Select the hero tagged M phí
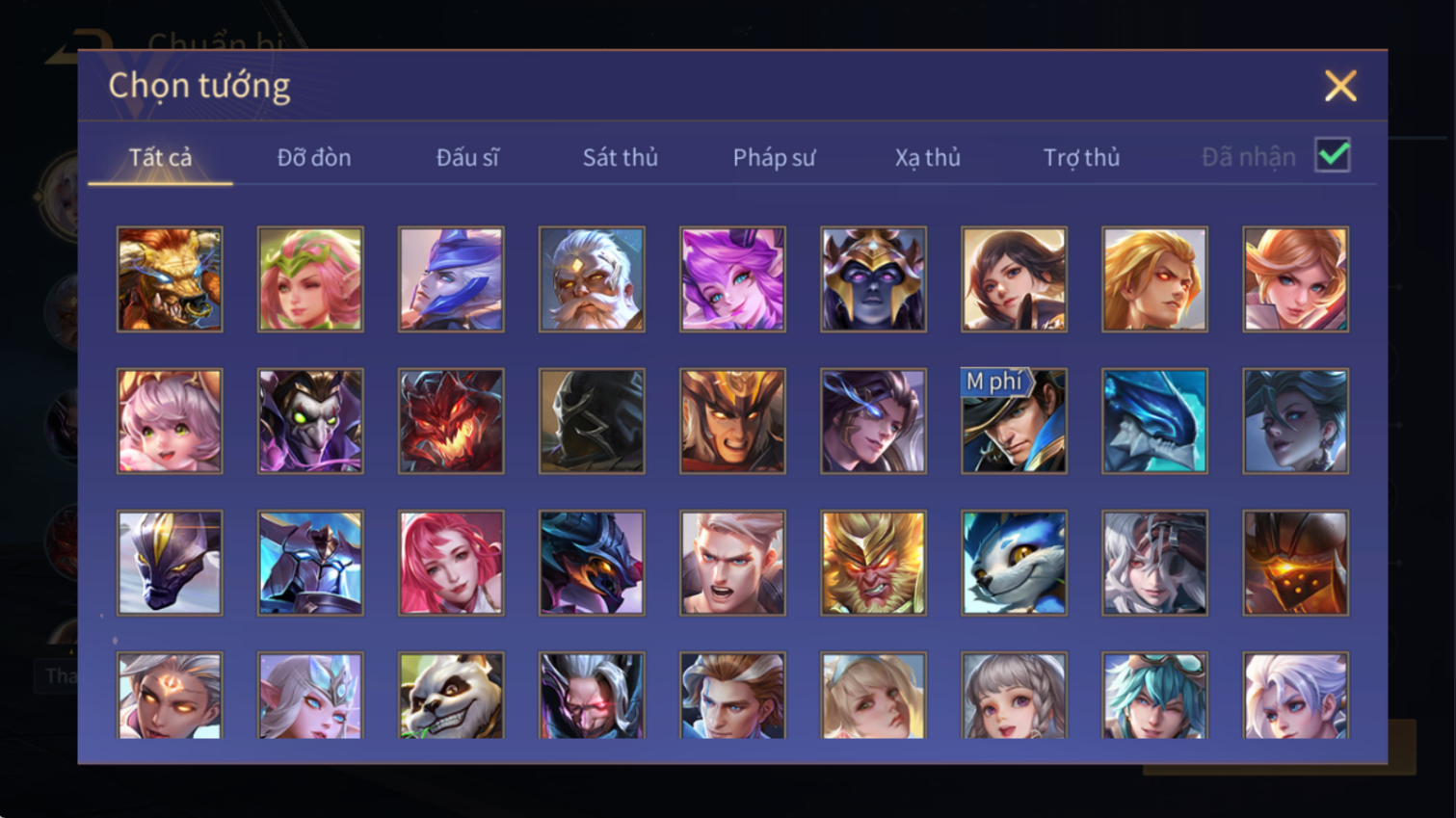 (1014, 421)
